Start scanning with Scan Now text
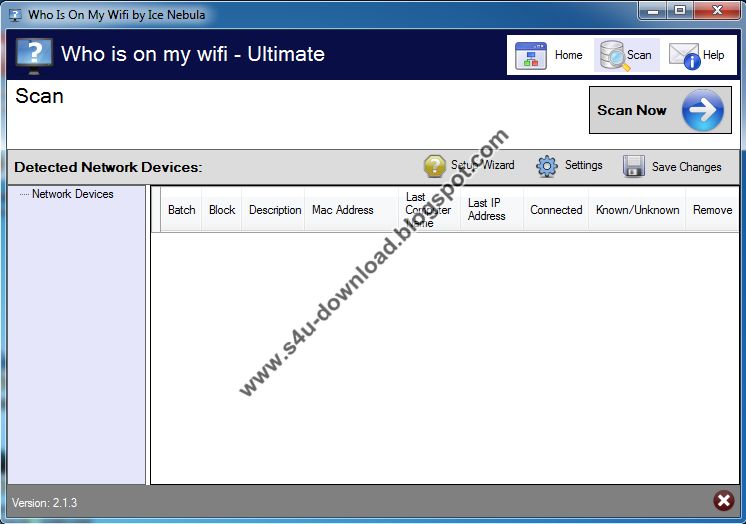Screen dimensions: 746x524 pyautogui.click(x=632, y=110)
